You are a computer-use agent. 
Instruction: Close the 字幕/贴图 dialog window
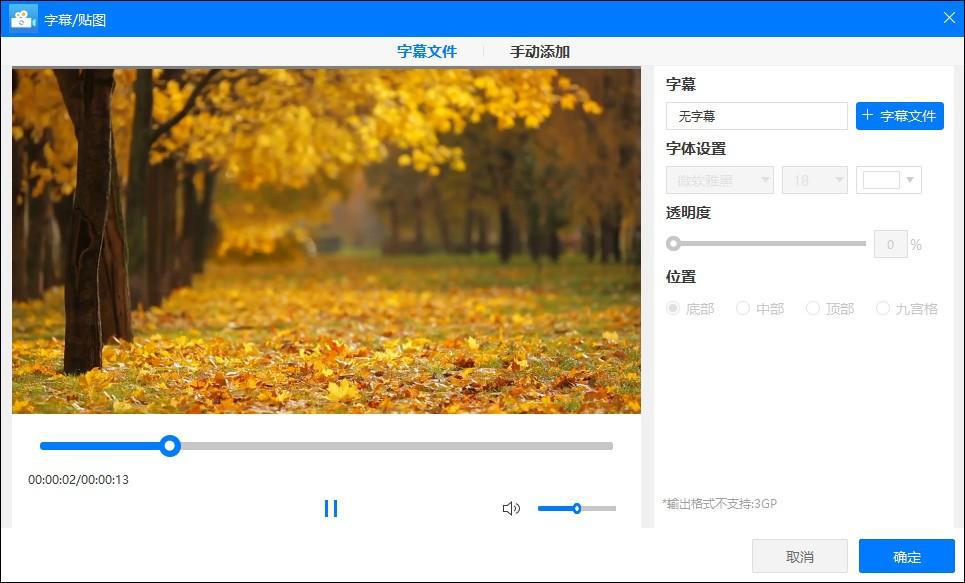(949, 18)
